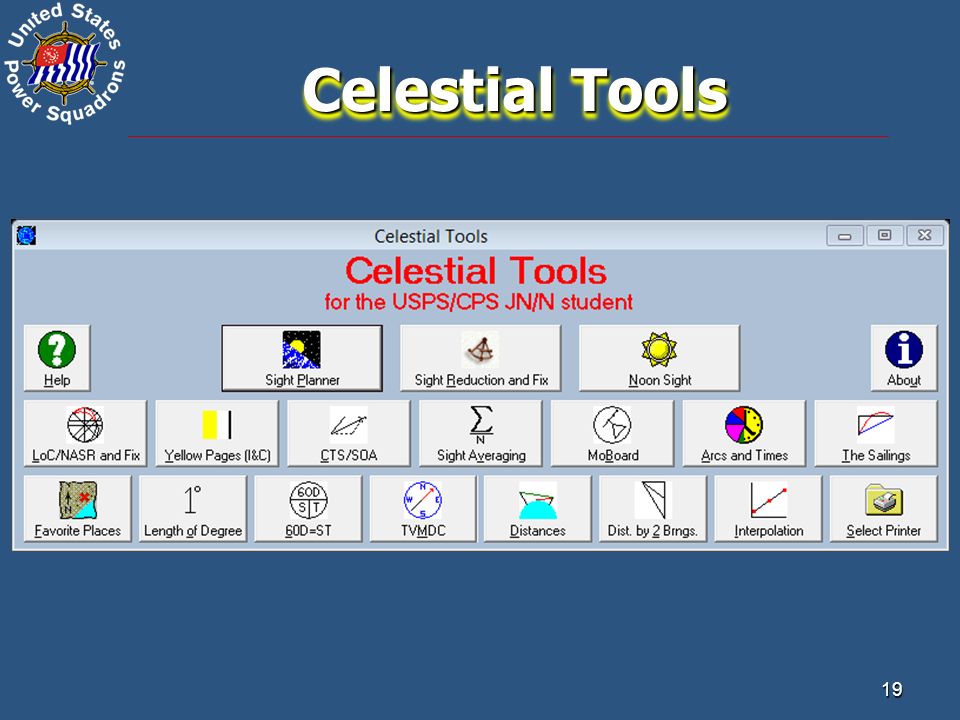The width and height of the screenshot is (960, 720).
Task: Open the 60D=ST calculator
Action: (308, 508)
